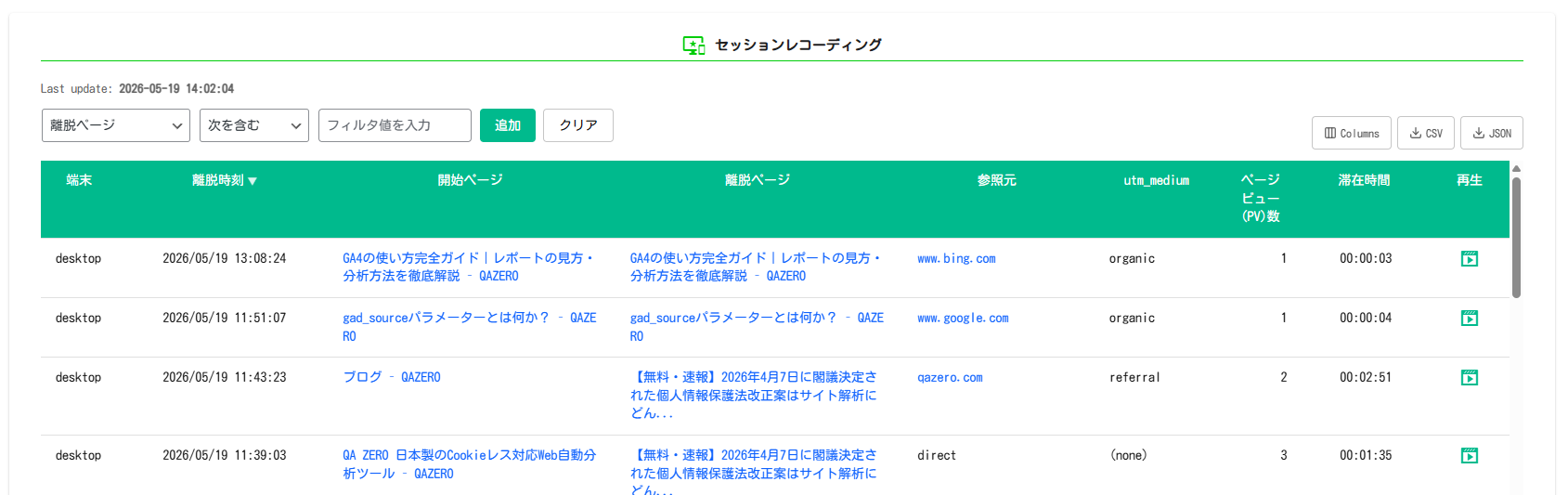Click the 00:01:35 duration cell

(x=1366, y=455)
